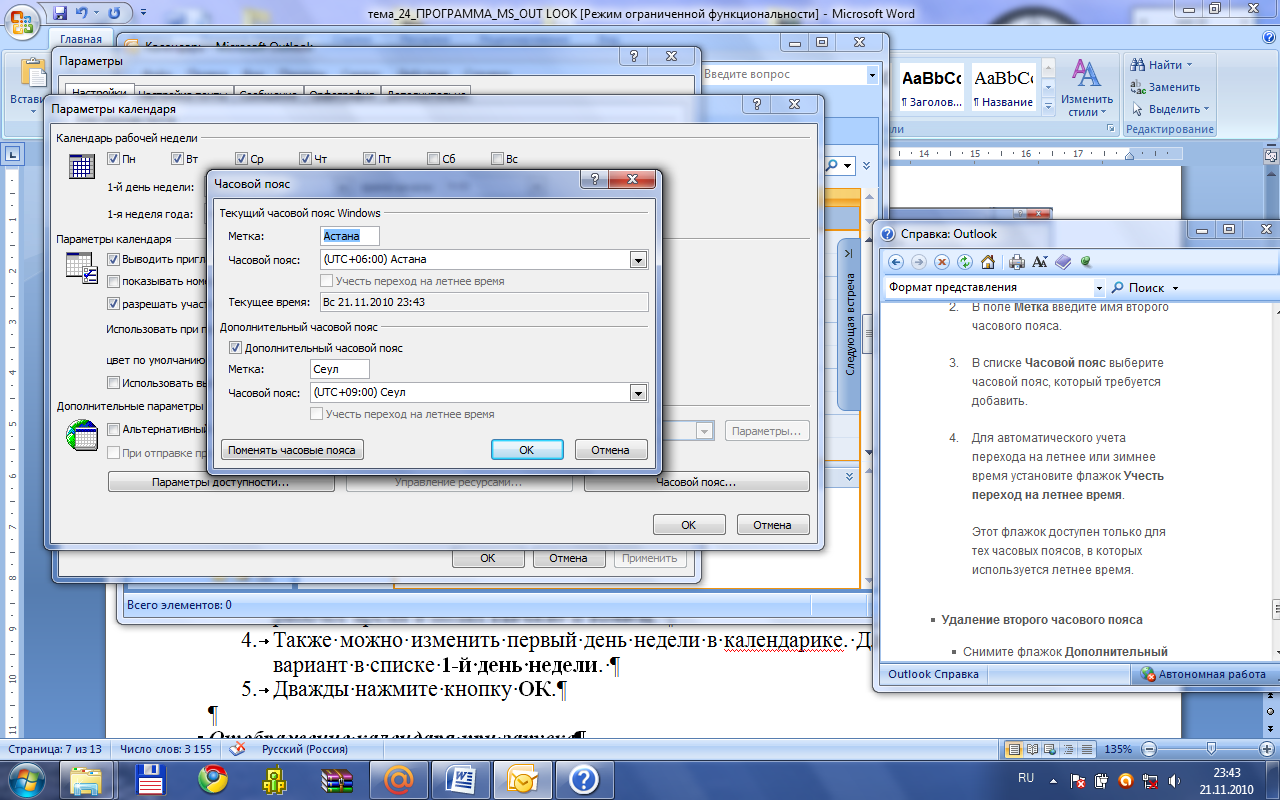Toggle Friday working day checkbox

click(x=370, y=159)
